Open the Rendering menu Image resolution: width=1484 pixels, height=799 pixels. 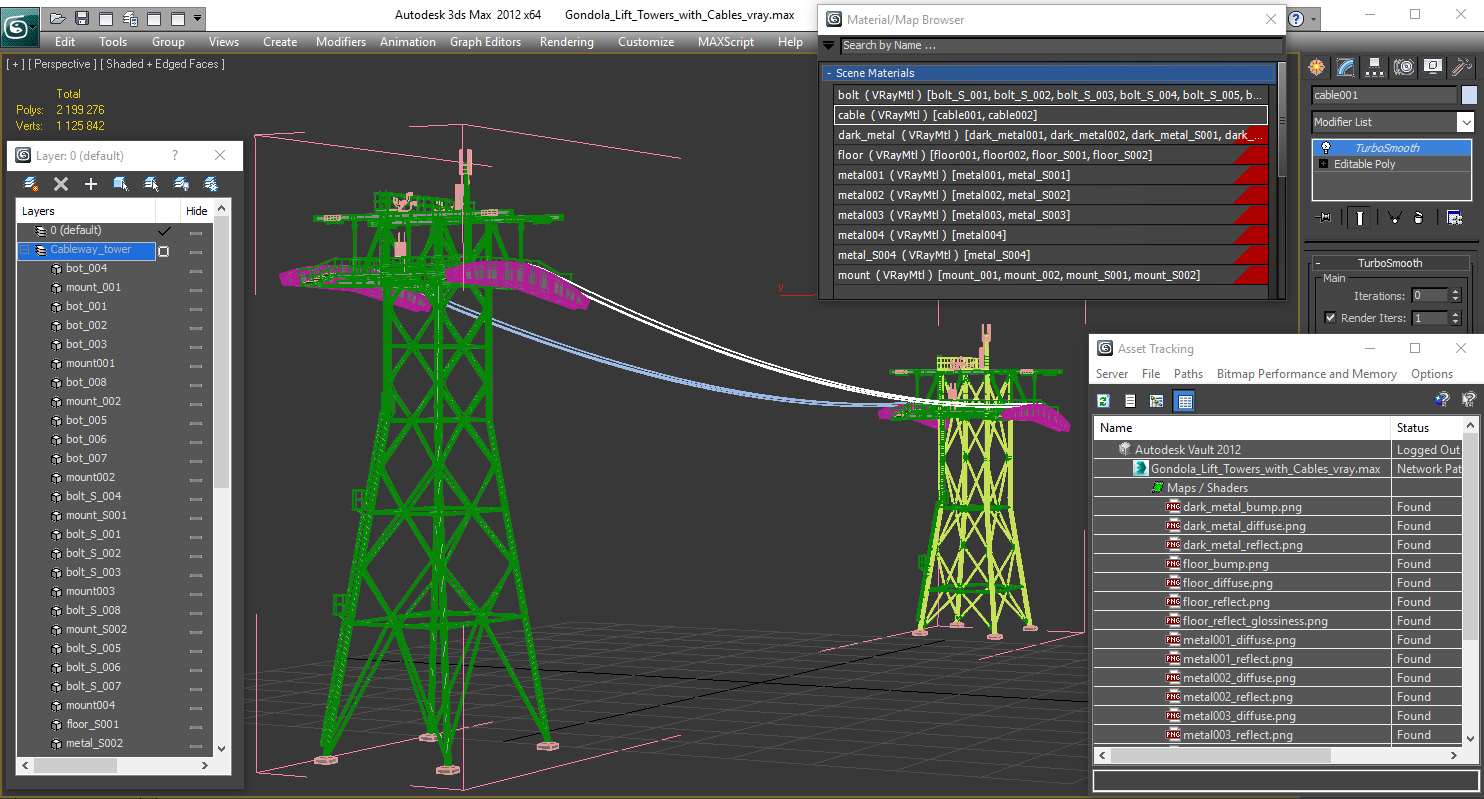tap(566, 42)
